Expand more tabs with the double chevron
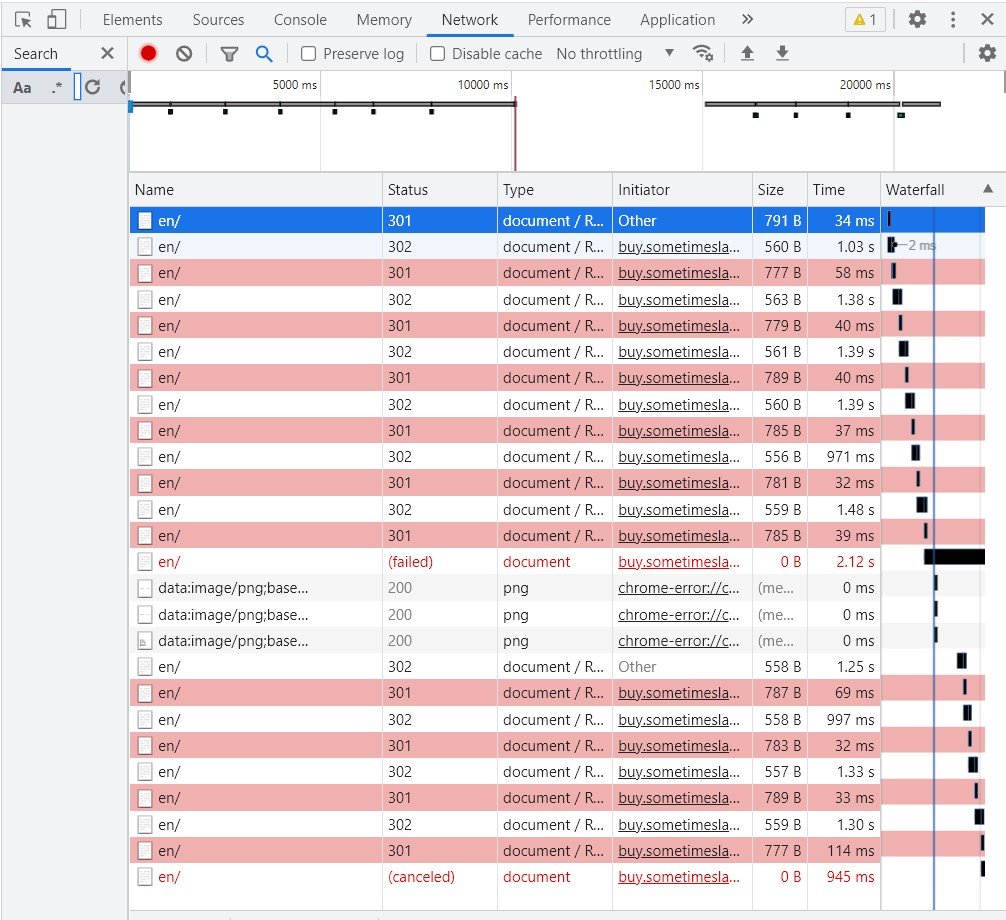The height and width of the screenshot is (920, 1006). [748, 19]
